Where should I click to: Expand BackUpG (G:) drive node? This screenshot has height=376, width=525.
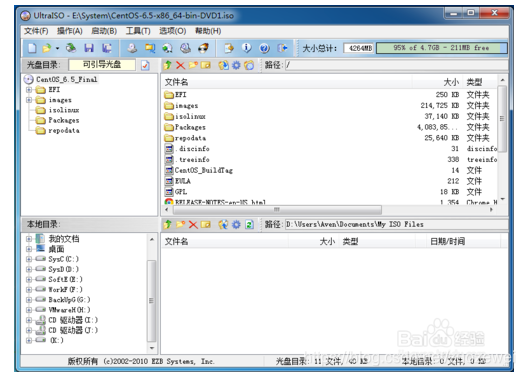point(29,300)
